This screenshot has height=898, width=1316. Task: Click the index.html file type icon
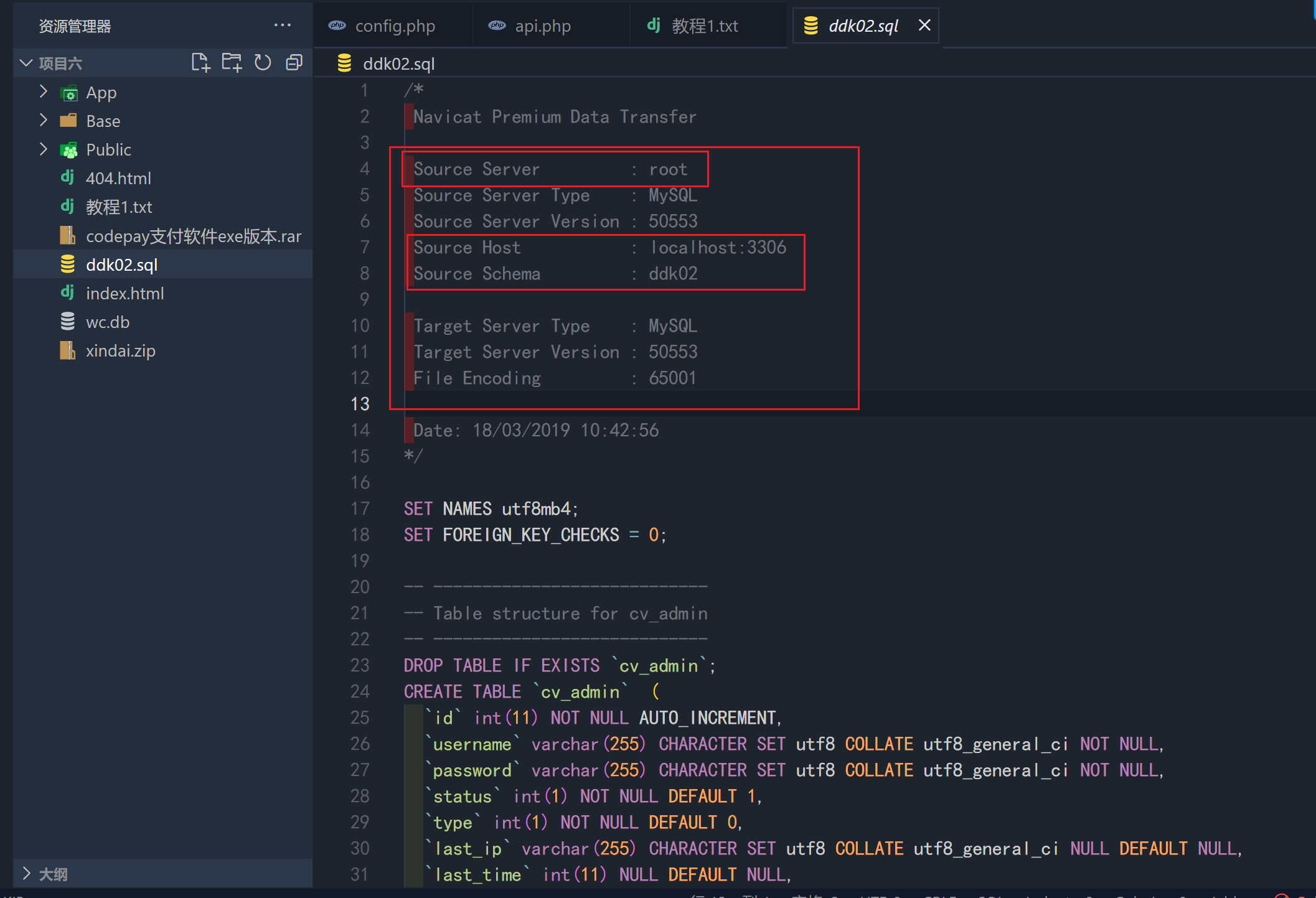(x=67, y=292)
